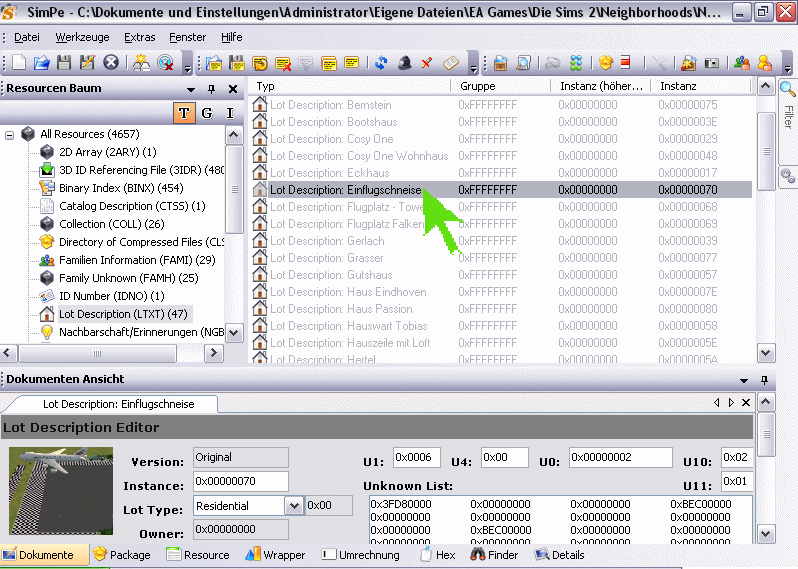This screenshot has width=798, height=569.
Task: Click the Save disk icon in toolbar
Action: 64,62
